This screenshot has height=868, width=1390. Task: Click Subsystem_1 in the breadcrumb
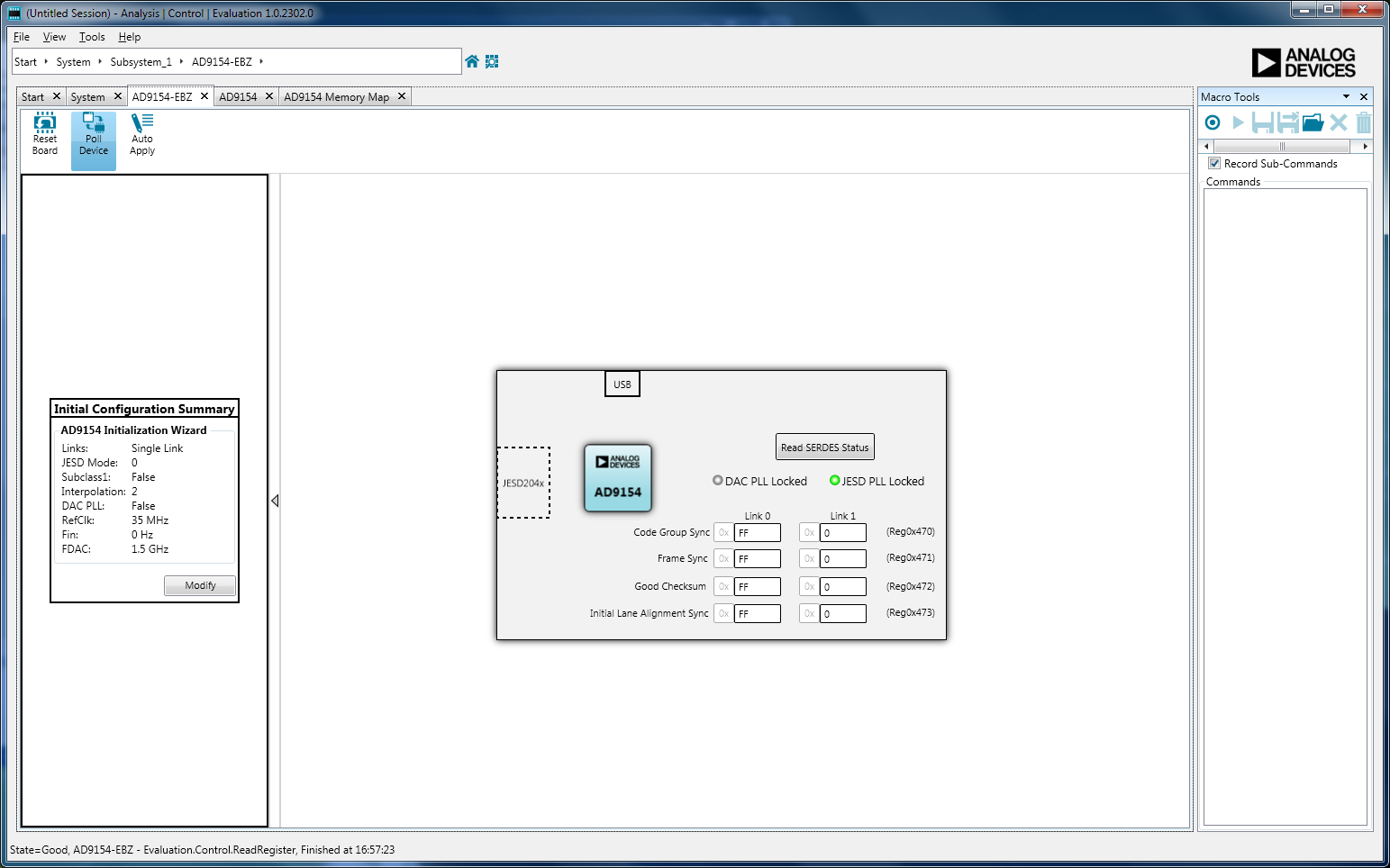pos(141,62)
